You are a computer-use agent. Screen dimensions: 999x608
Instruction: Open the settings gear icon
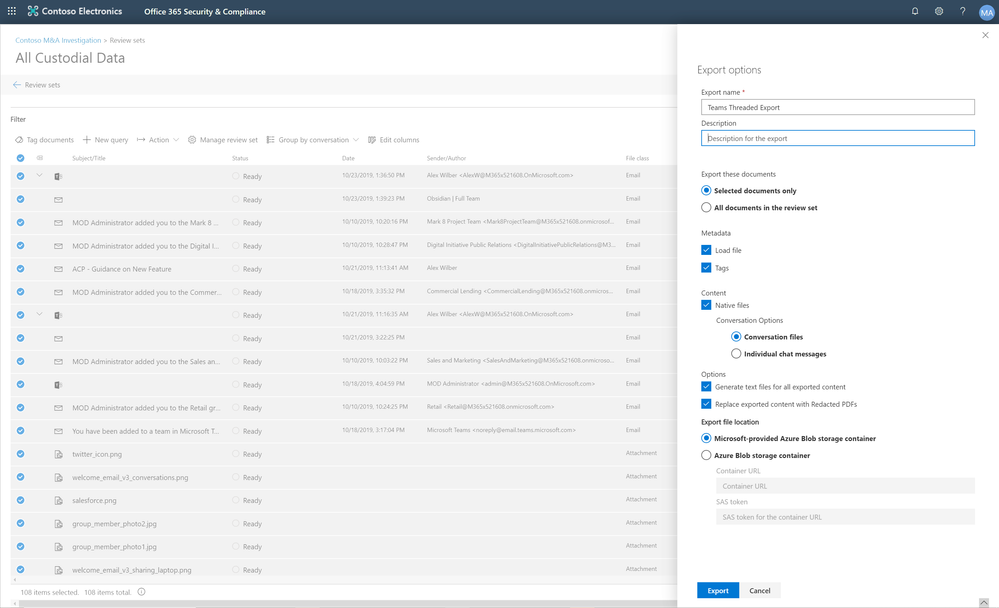(939, 11)
